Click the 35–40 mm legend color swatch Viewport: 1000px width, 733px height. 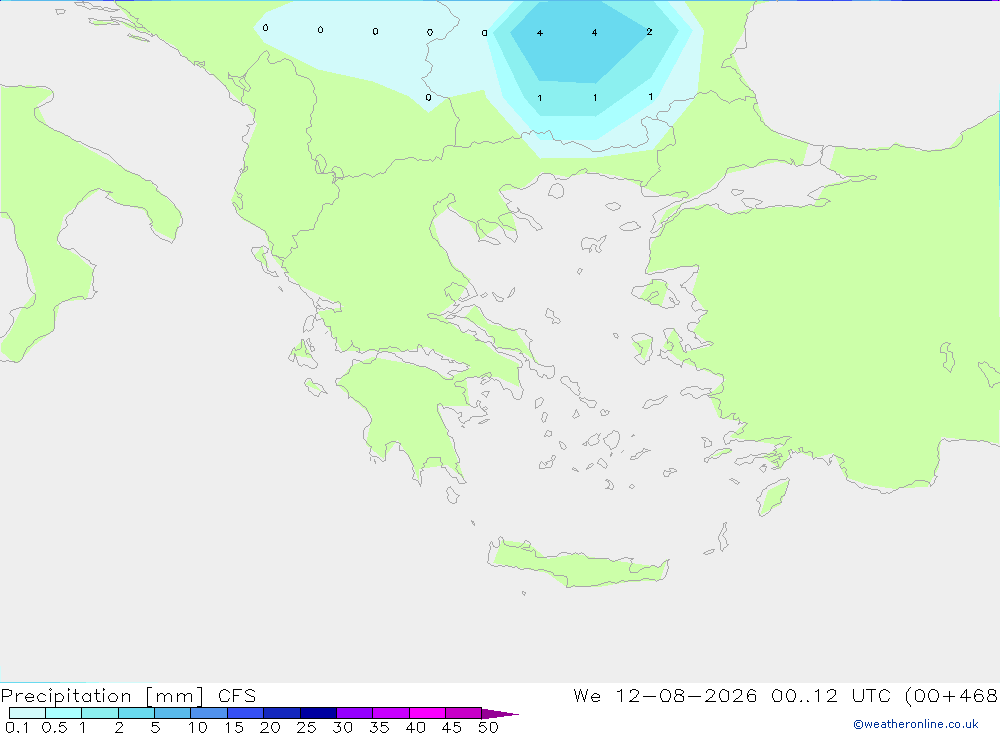tap(390, 713)
